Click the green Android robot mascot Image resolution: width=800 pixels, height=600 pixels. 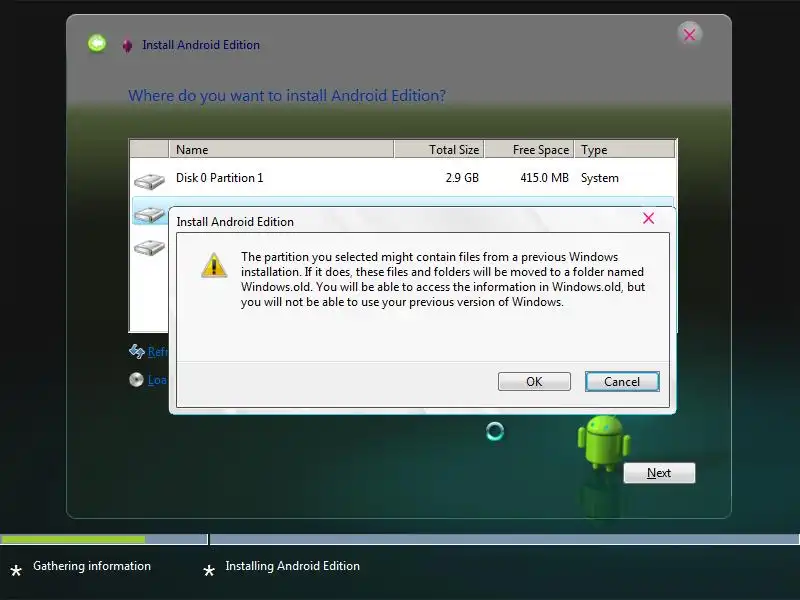coord(604,442)
